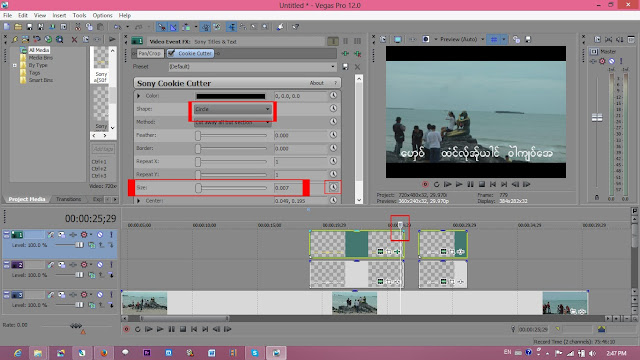Open the Method dropdown list

tap(232, 122)
